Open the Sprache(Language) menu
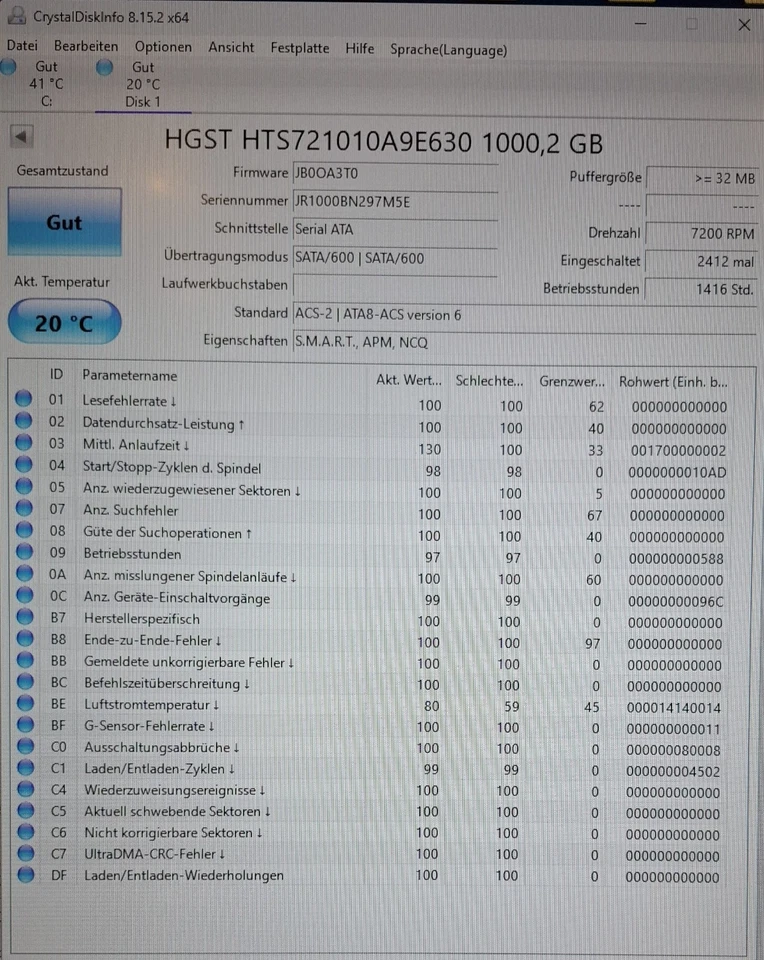764x960 pixels. click(449, 50)
